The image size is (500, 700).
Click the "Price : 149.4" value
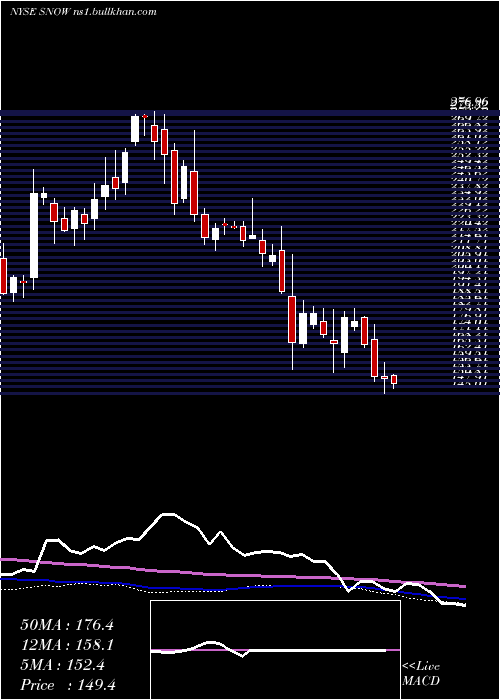click(68, 685)
